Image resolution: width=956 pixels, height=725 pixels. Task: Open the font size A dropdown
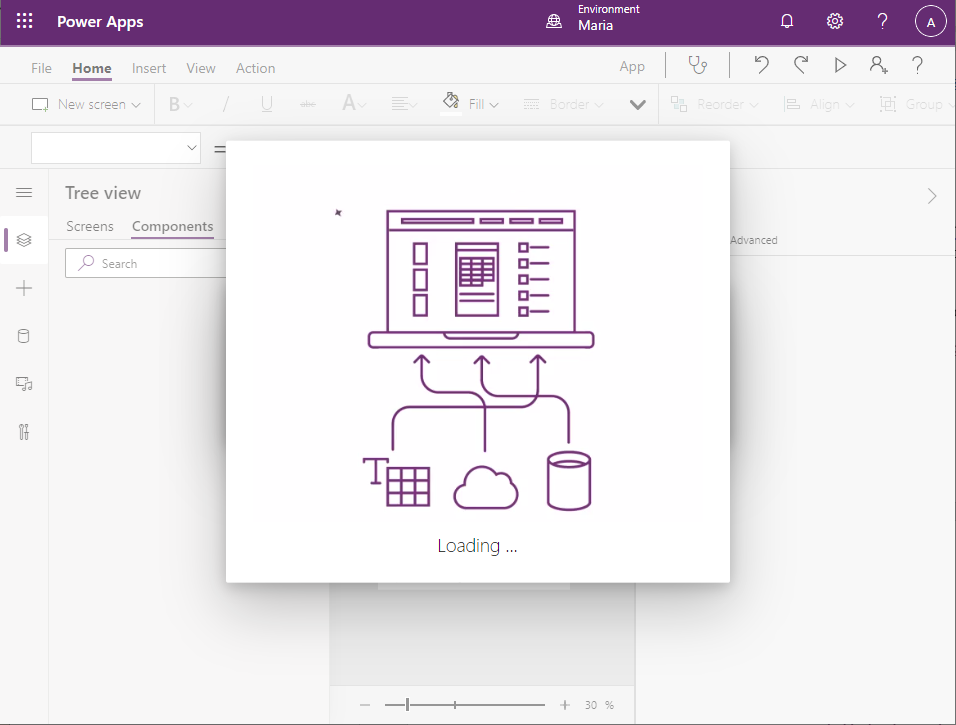click(x=354, y=104)
